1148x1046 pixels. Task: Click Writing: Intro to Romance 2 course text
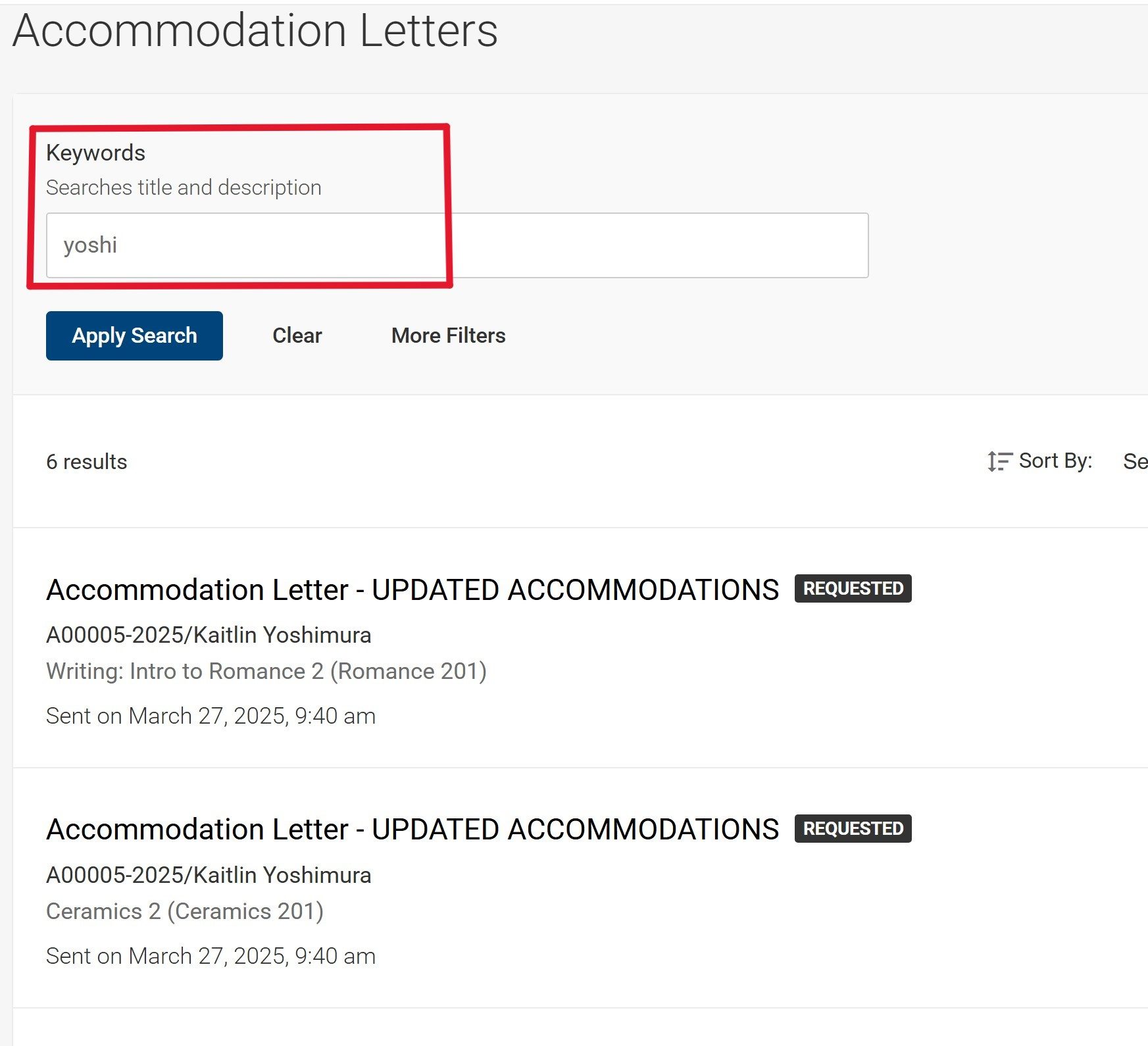coord(266,671)
